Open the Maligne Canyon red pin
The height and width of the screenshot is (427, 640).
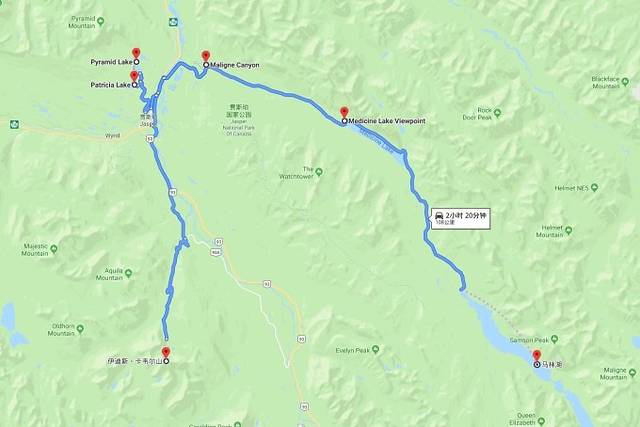pos(206,56)
